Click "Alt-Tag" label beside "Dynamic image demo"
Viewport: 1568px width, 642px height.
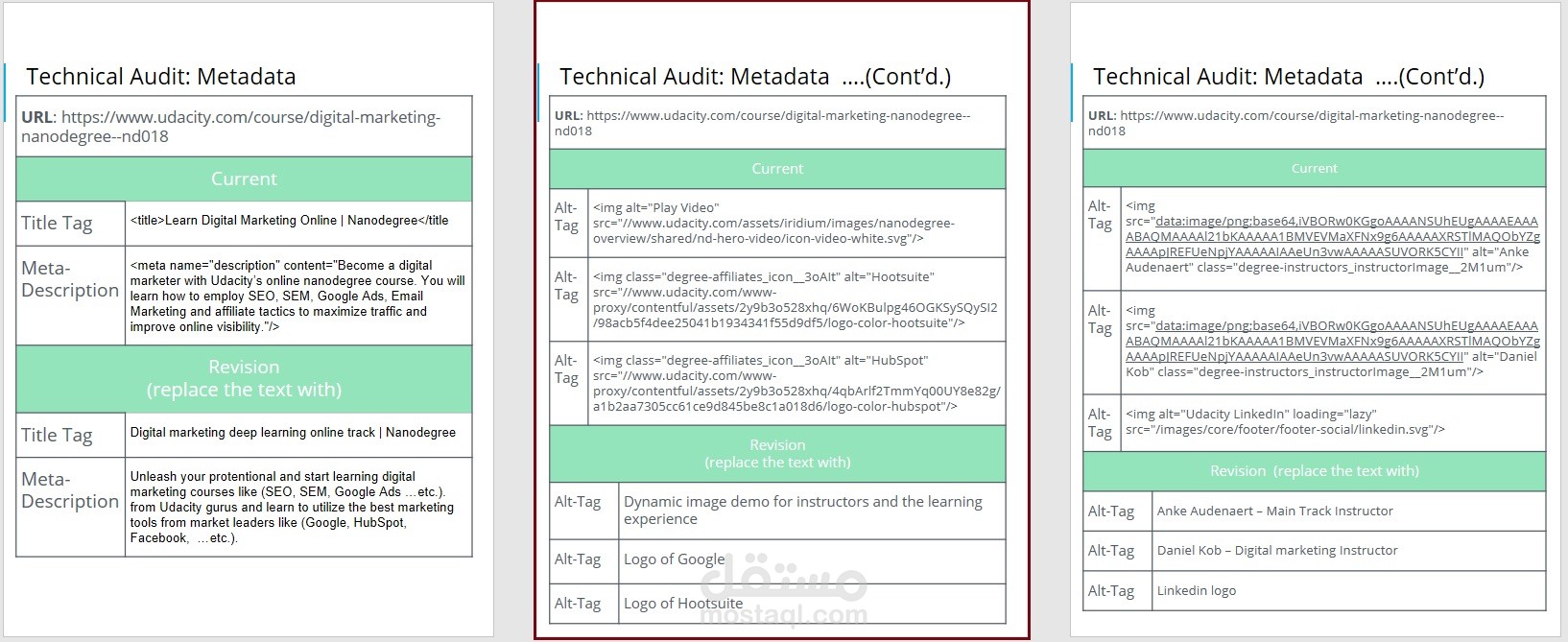point(578,502)
